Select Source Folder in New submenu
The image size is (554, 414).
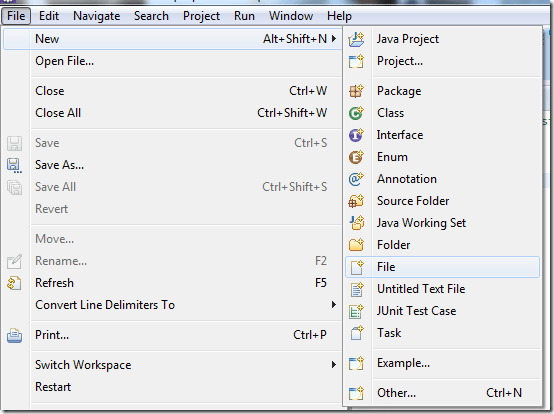(442, 201)
